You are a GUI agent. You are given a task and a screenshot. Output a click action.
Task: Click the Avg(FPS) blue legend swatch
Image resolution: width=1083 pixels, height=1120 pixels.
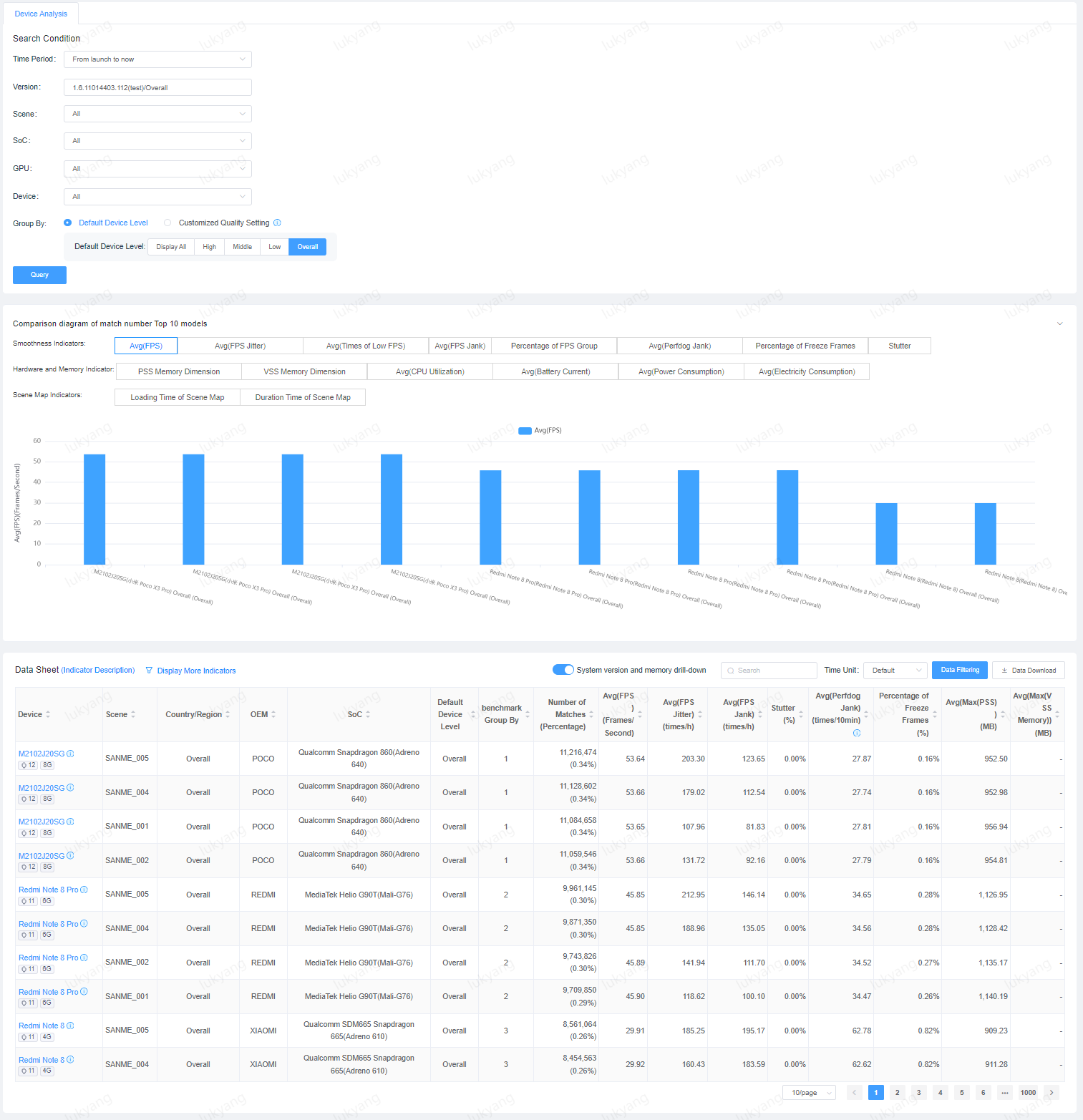click(x=525, y=431)
